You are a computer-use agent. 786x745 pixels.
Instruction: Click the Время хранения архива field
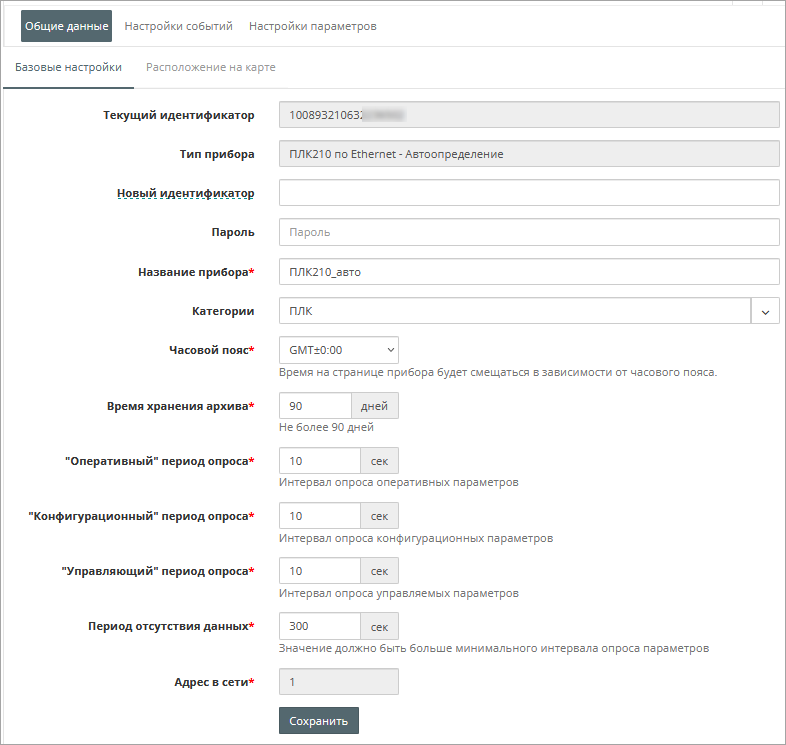click(x=315, y=406)
